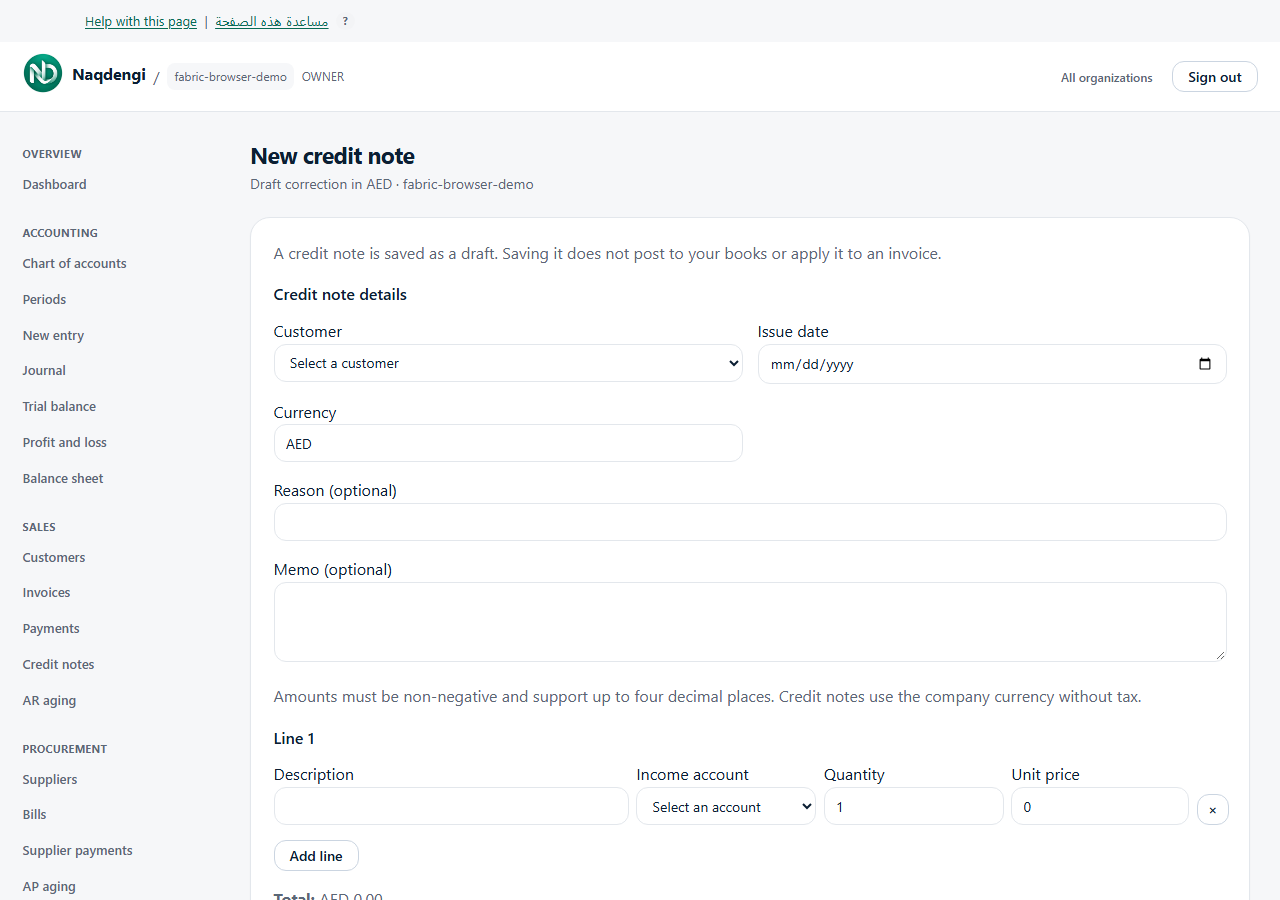This screenshot has width=1280, height=900.
Task: Click the Line 1 Description field
Action: 451,806
